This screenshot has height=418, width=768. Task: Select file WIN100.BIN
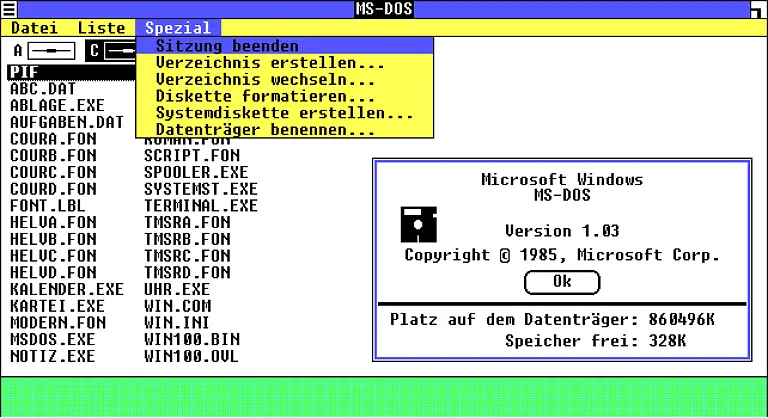pos(192,340)
